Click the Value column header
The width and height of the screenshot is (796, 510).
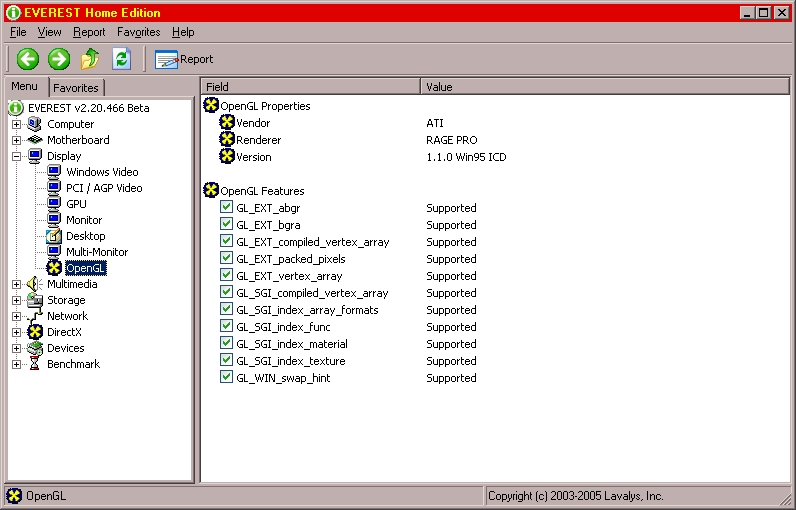(605, 87)
